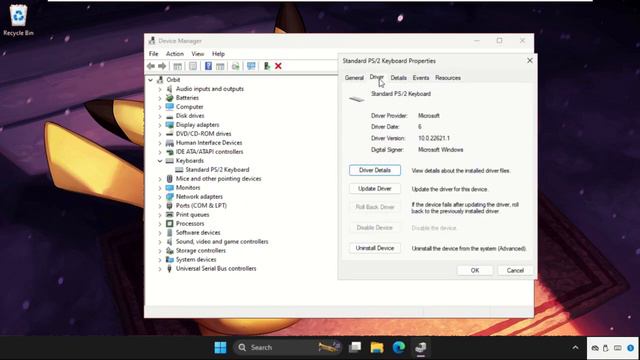Screen dimensions: 640x360
Task: Click the Print queues category icon
Action: click(x=170, y=215)
